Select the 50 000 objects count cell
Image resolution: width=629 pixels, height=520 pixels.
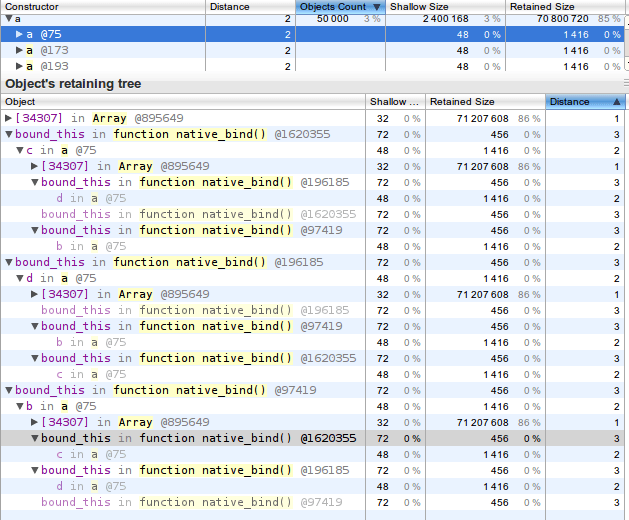[333, 19]
